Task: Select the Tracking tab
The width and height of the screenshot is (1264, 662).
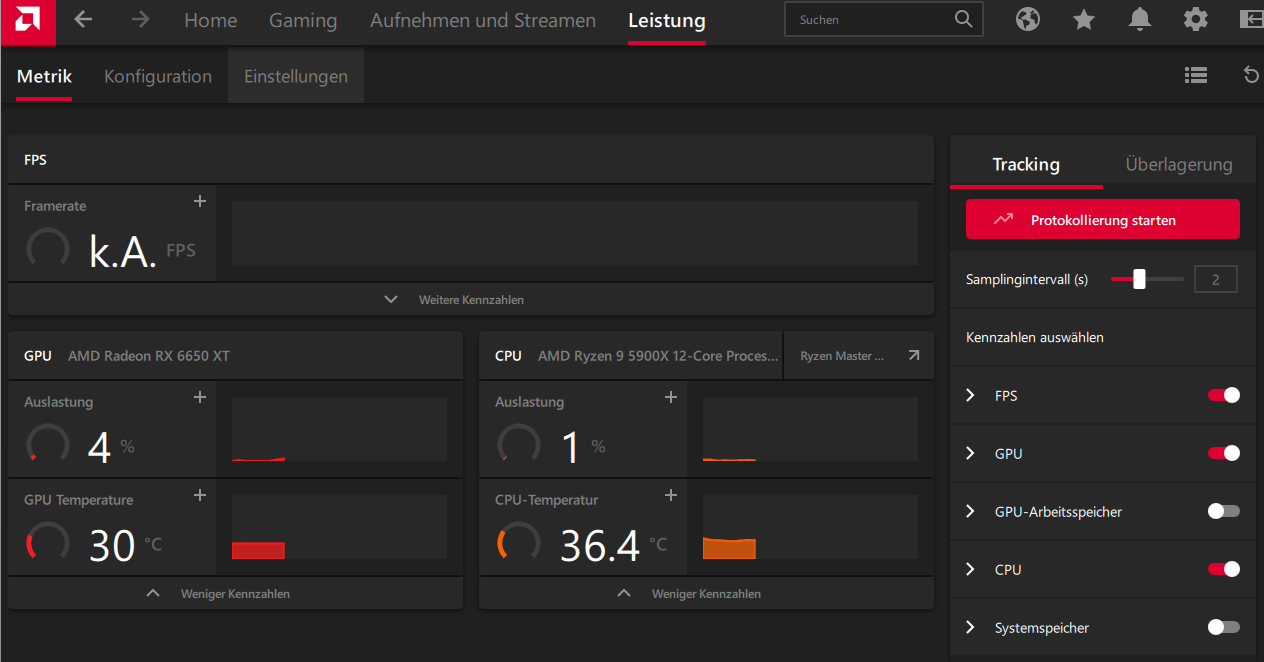Action: tap(1026, 164)
